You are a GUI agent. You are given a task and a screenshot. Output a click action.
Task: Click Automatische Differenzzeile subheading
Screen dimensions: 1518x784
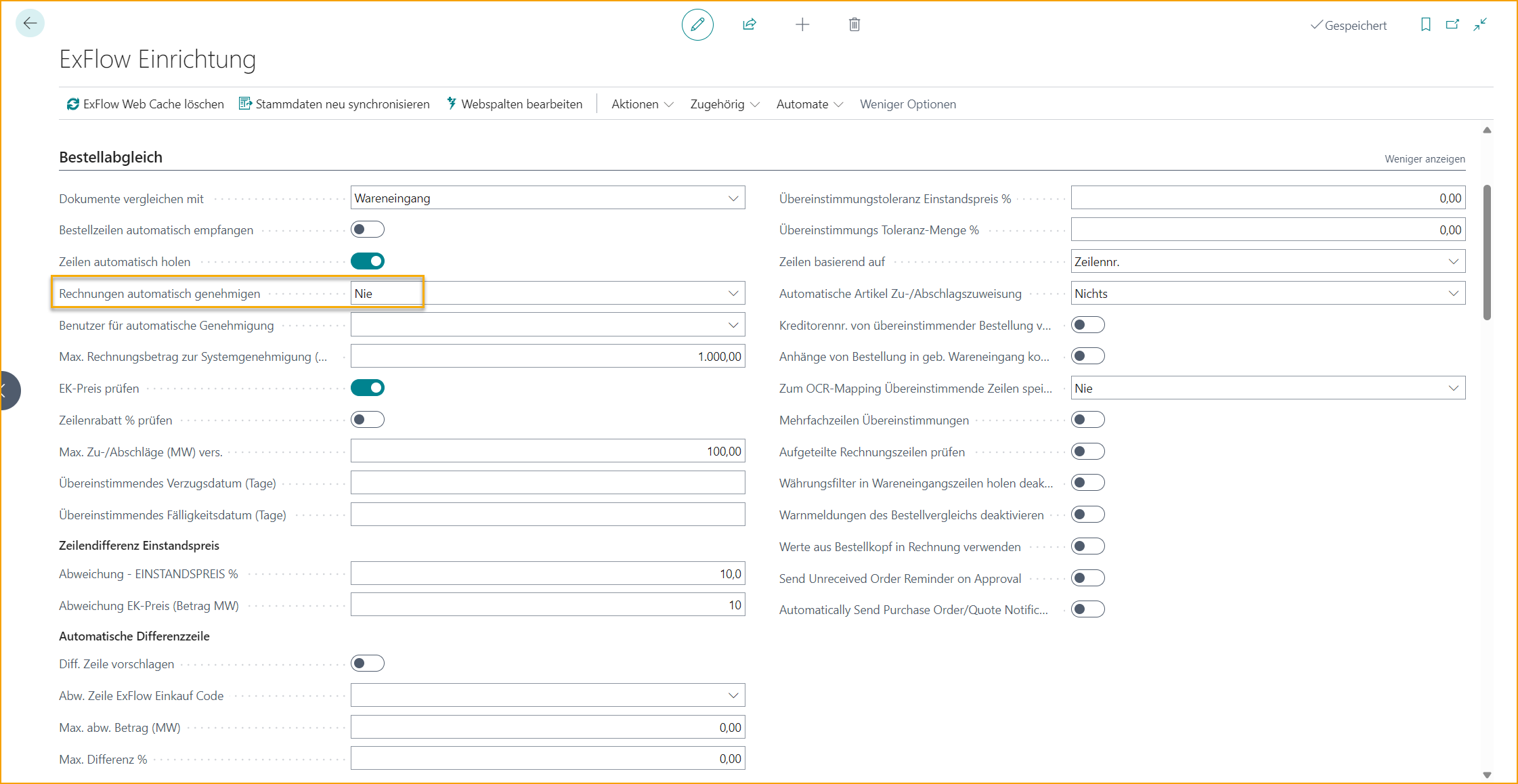coord(134,636)
